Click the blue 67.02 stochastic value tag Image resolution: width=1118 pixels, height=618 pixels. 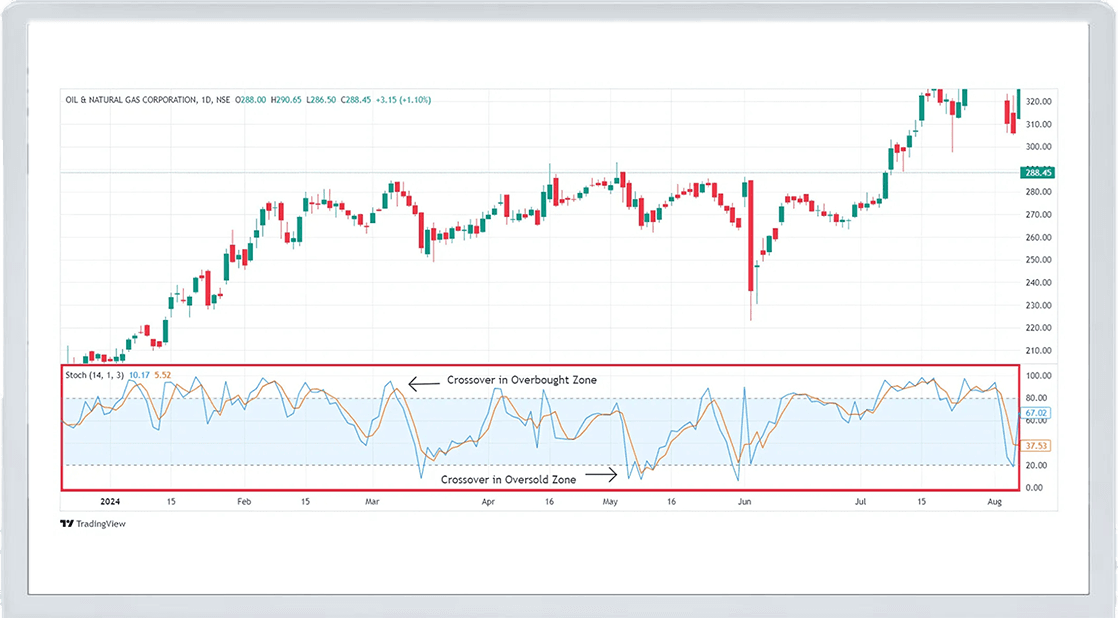pos(1039,413)
